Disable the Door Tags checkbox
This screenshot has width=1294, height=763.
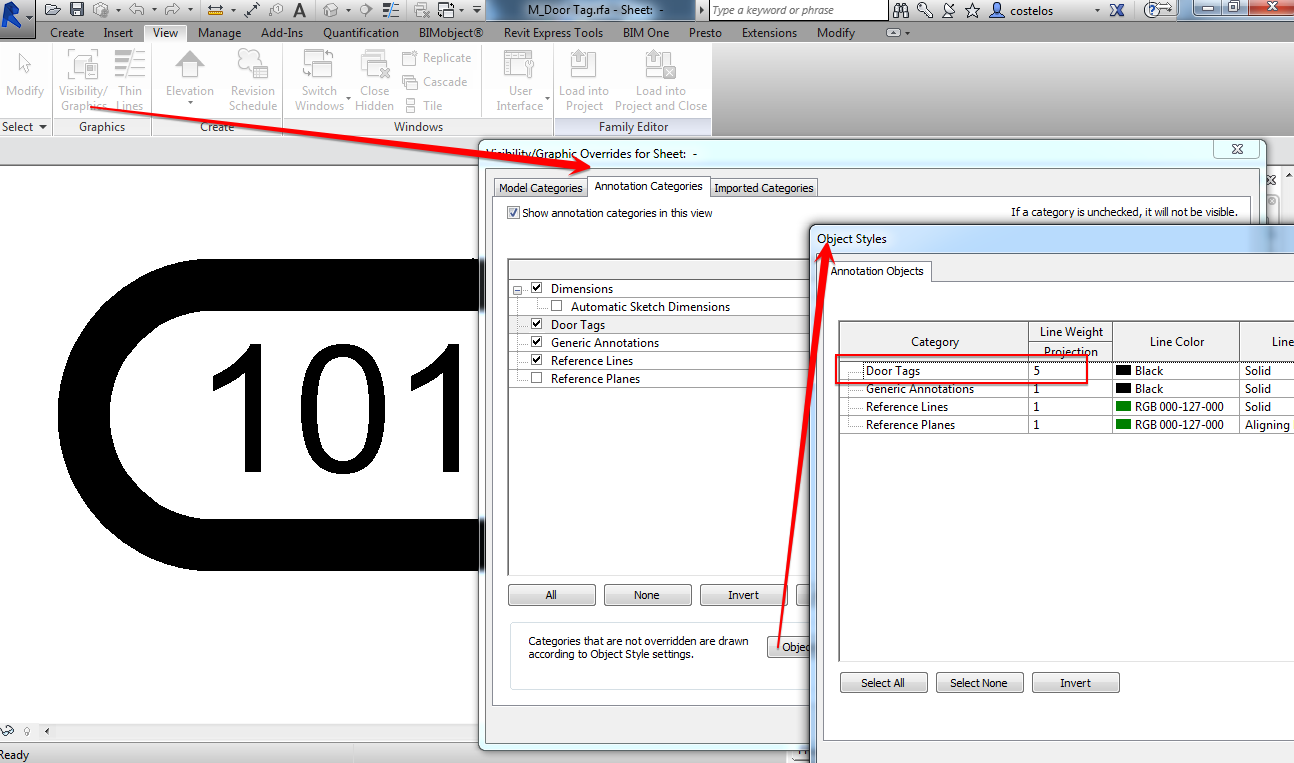click(537, 324)
